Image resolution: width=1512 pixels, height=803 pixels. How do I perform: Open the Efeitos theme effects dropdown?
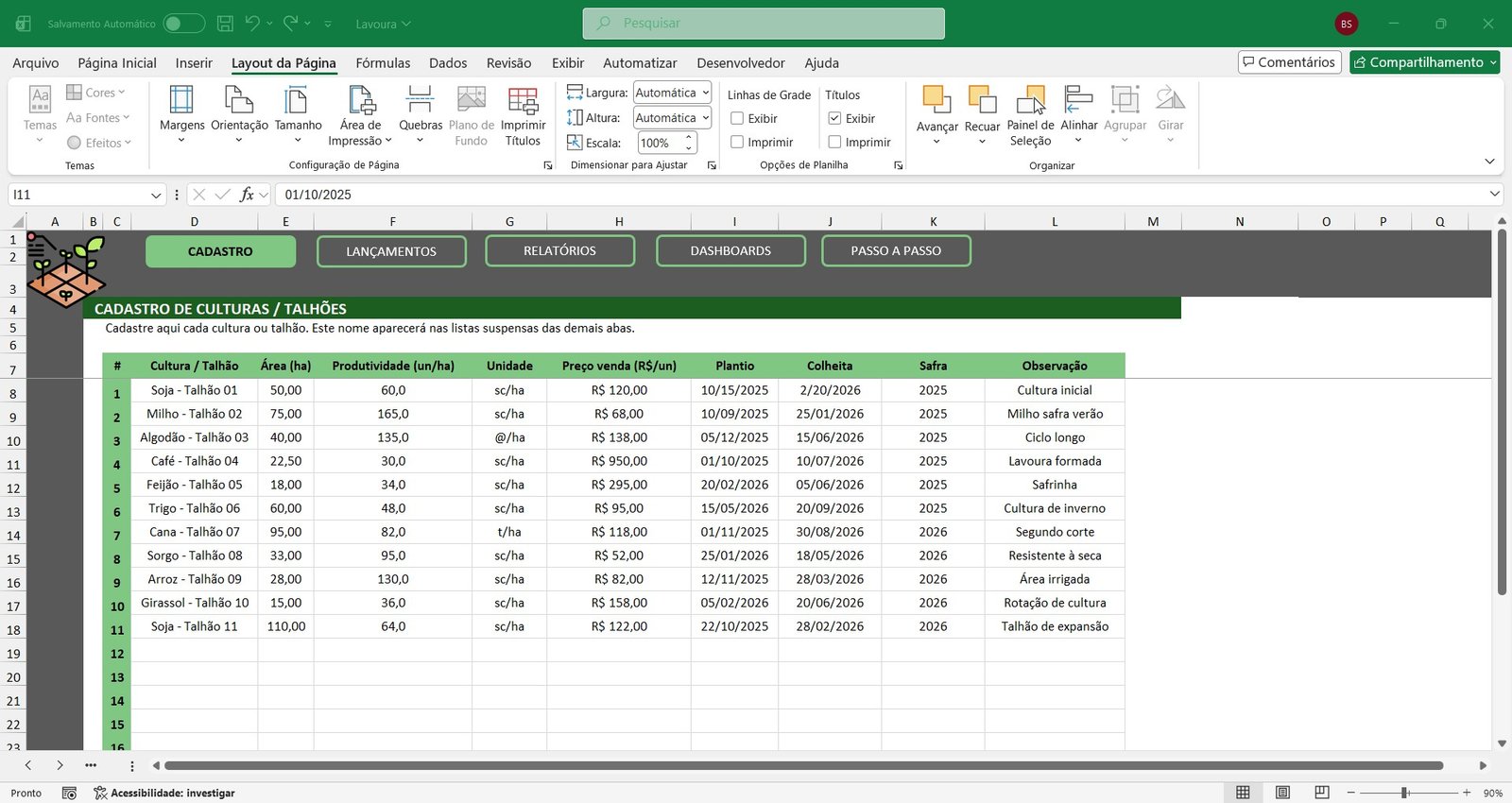[x=98, y=143]
